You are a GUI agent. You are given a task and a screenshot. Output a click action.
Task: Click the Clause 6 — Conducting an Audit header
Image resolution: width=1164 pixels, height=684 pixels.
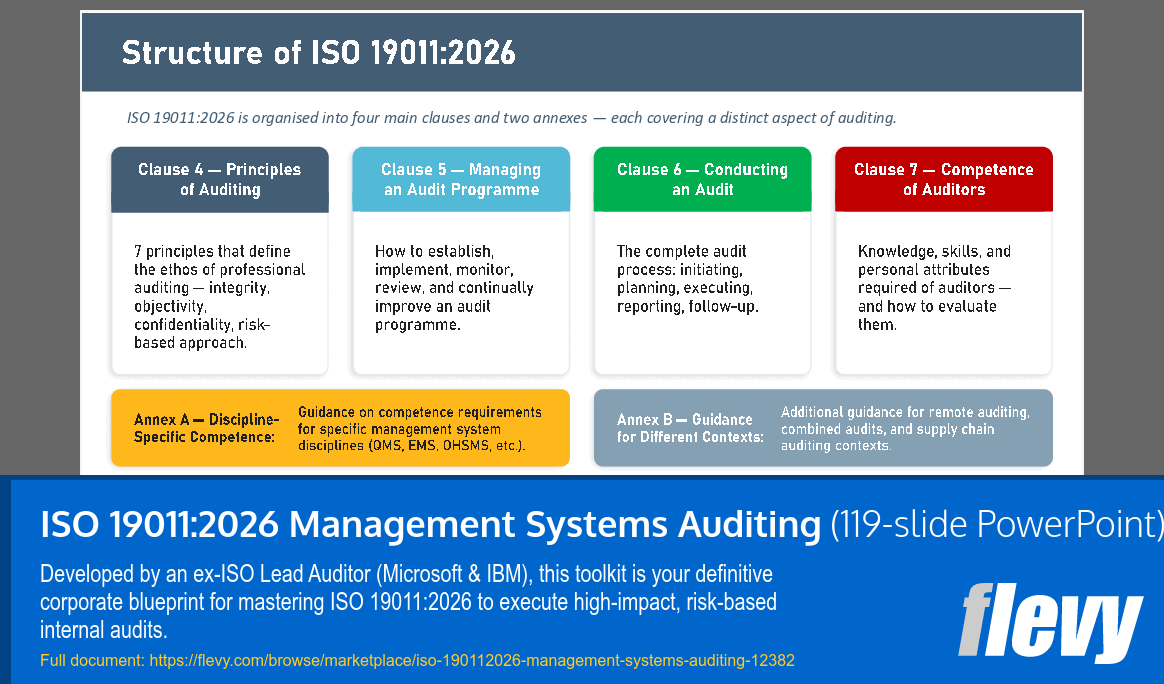click(702, 180)
